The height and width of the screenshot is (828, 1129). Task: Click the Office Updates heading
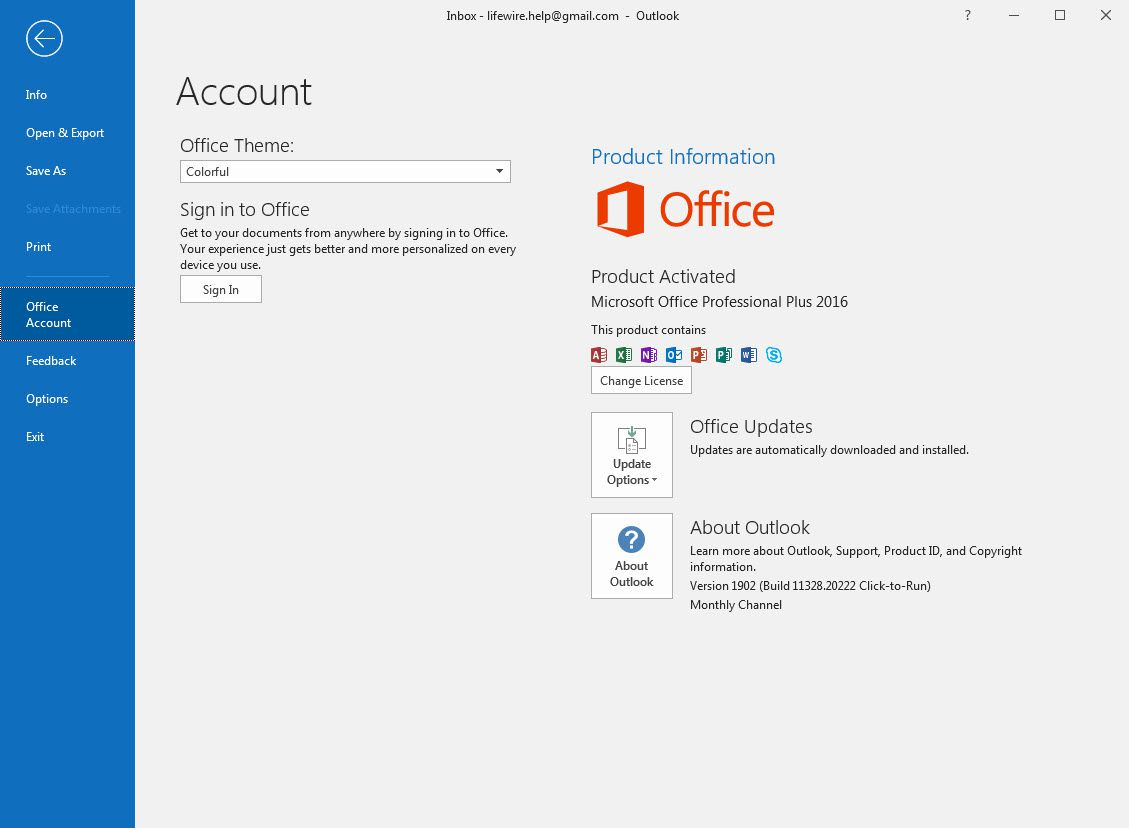tap(751, 427)
